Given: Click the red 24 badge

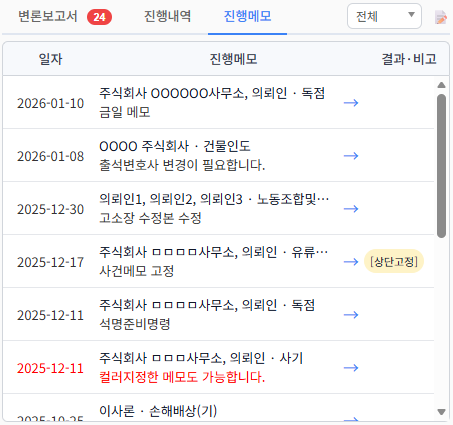Looking at the screenshot, I should [99, 17].
